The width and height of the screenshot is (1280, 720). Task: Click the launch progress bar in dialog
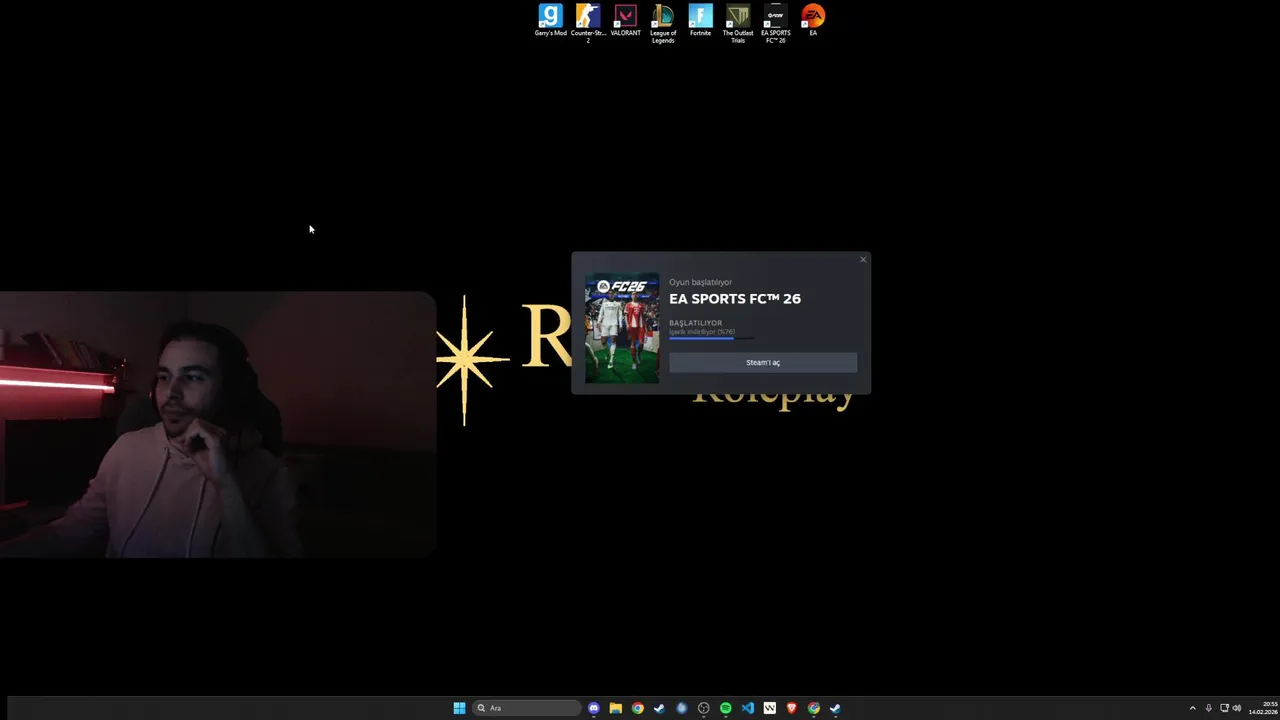coord(712,338)
